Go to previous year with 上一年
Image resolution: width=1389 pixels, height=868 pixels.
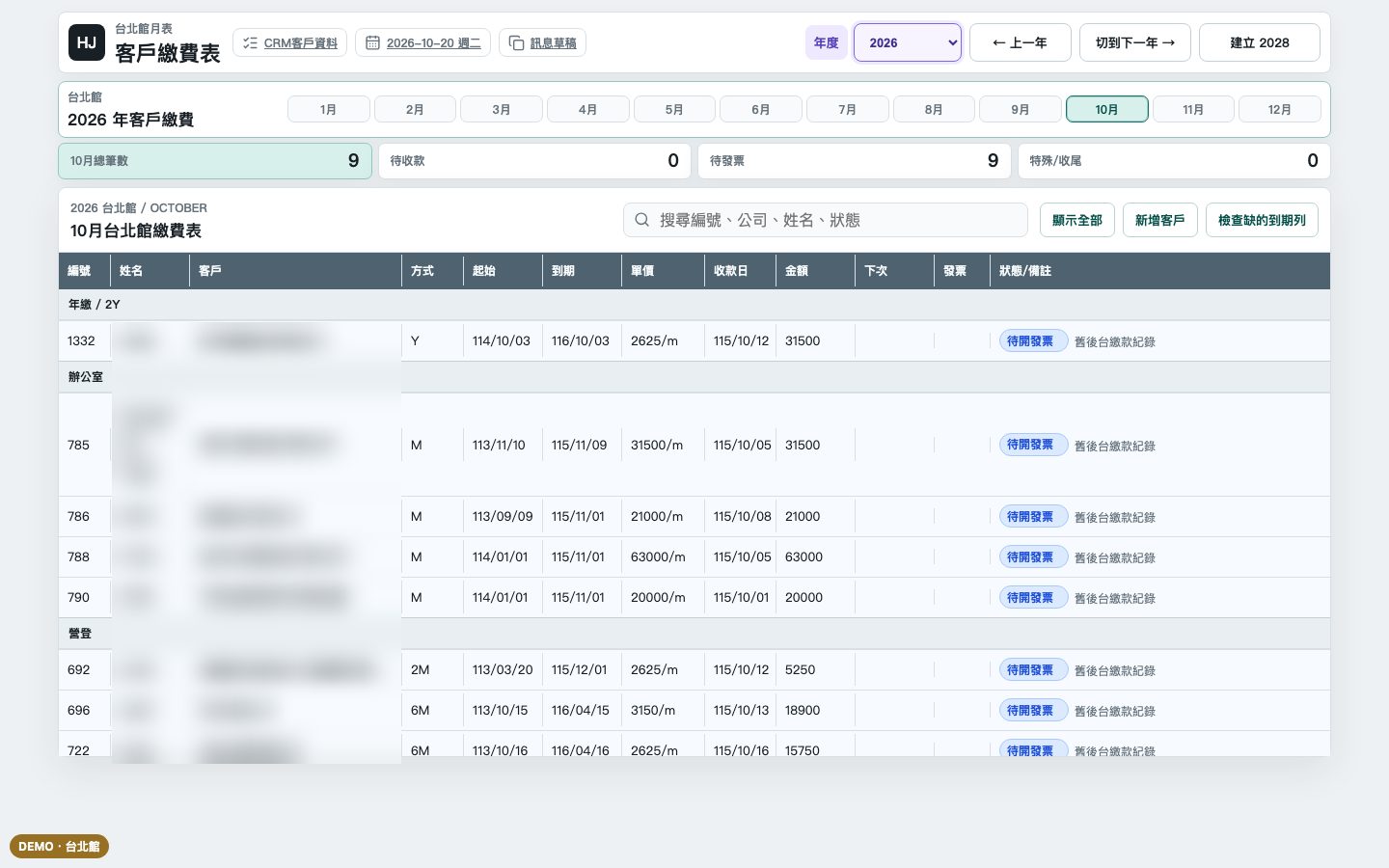coord(1021,42)
